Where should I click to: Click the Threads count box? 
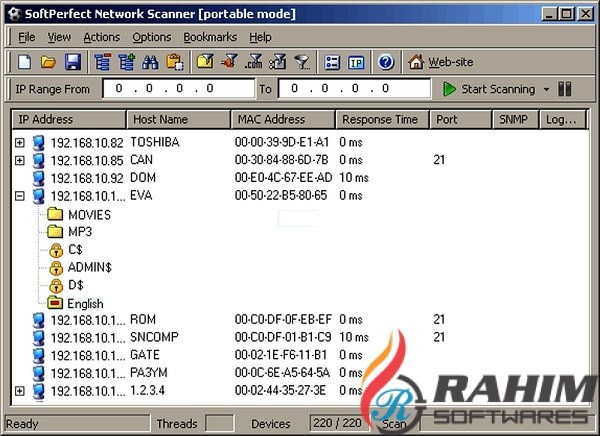219,423
